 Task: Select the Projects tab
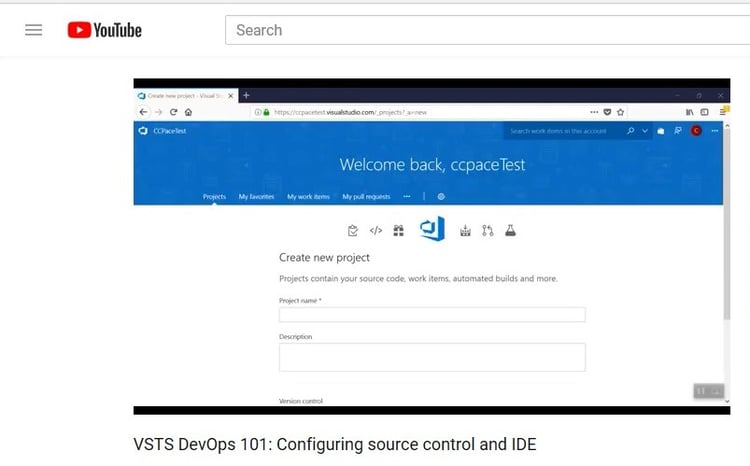pyautogui.click(x=214, y=197)
